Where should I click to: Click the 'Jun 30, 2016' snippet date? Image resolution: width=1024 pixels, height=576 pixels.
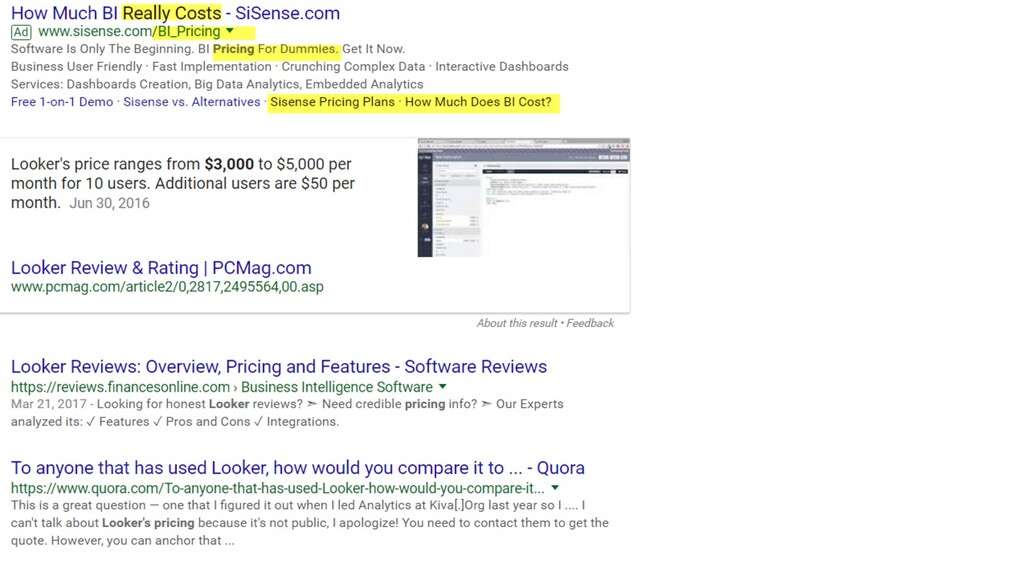pyautogui.click(x=109, y=203)
